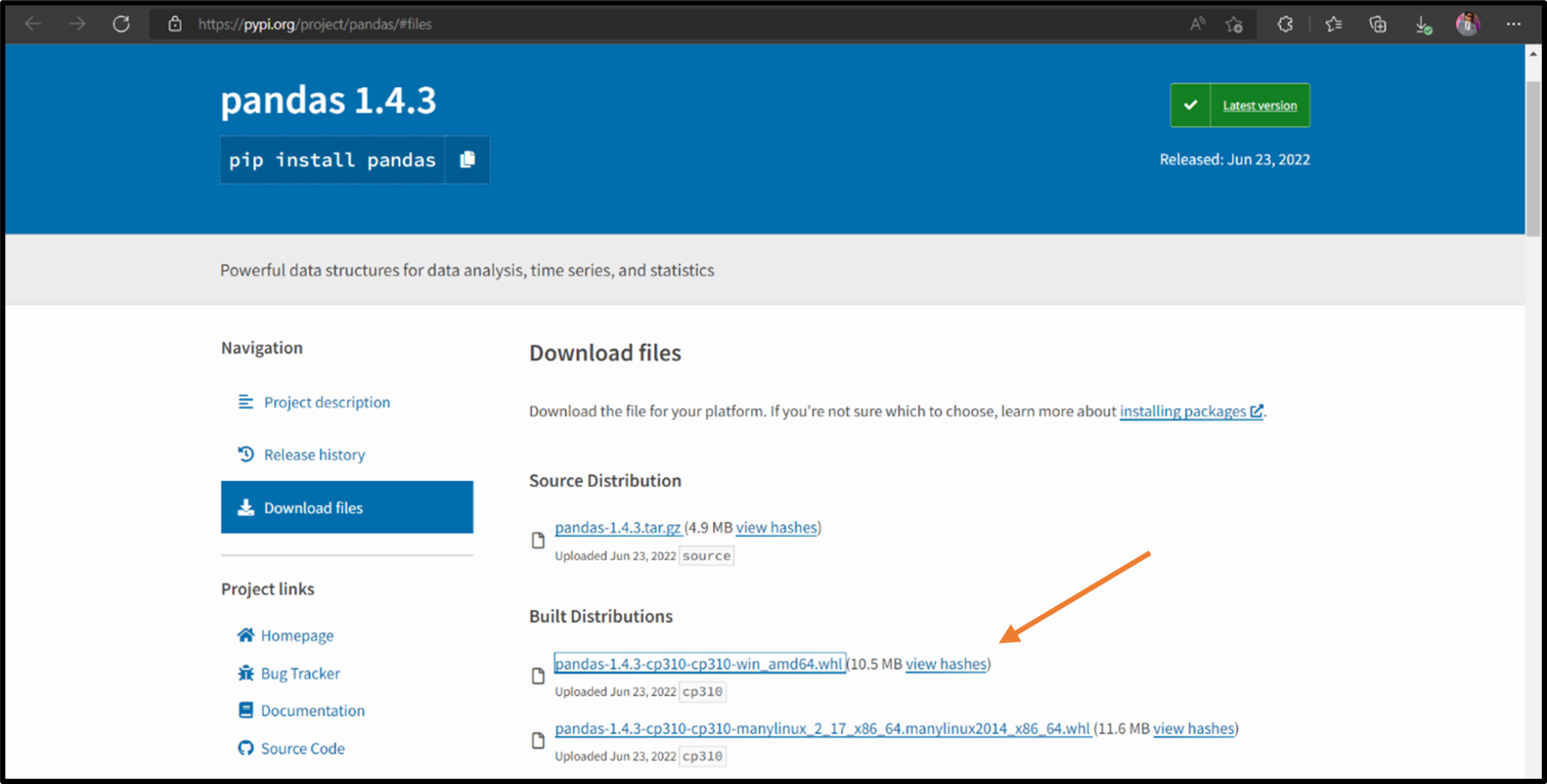The width and height of the screenshot is (1547, 784).
Task: Click the read aloud icon
Action: tap(1197, 24)
